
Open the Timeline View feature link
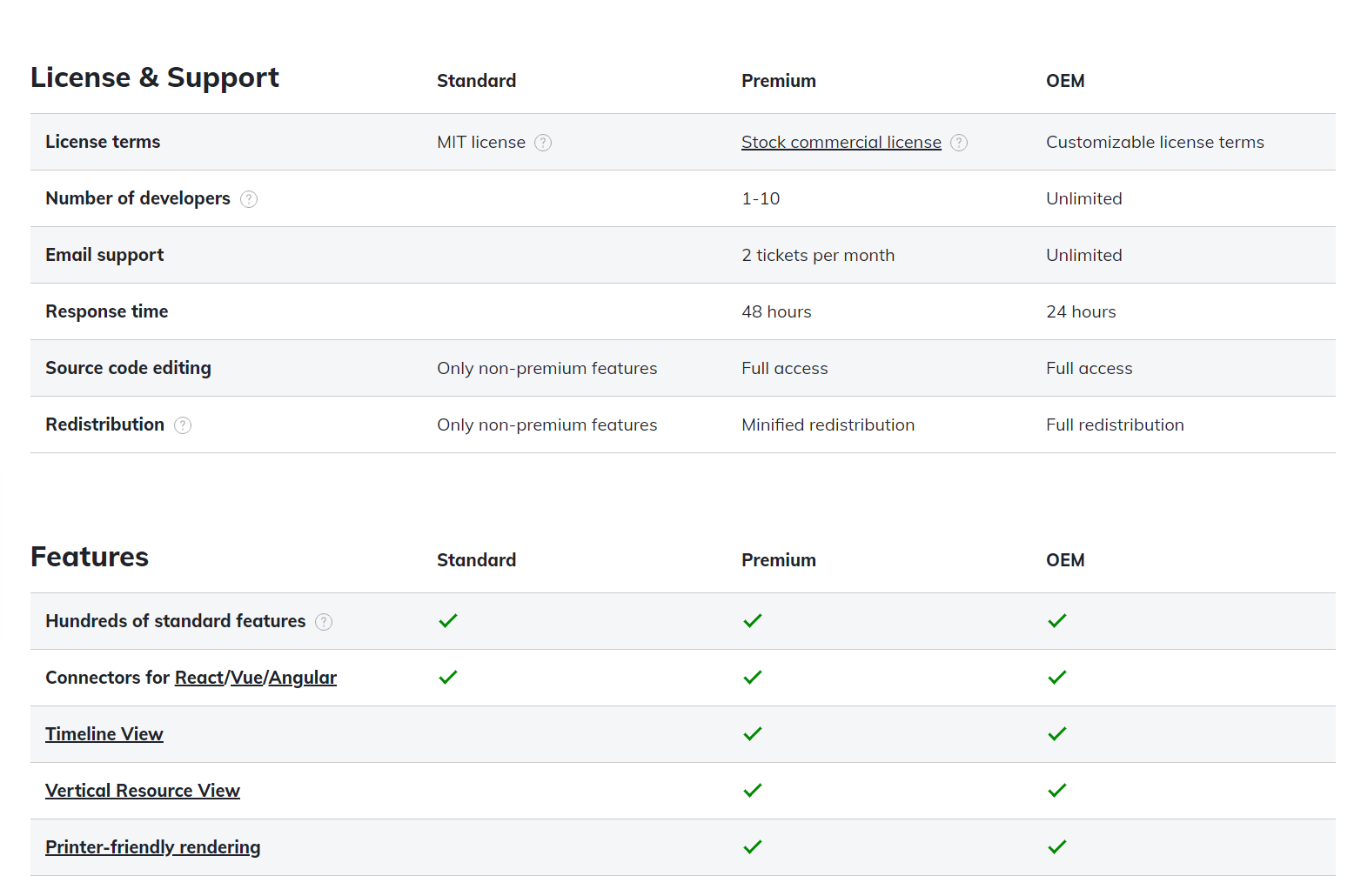coord(104,734)
